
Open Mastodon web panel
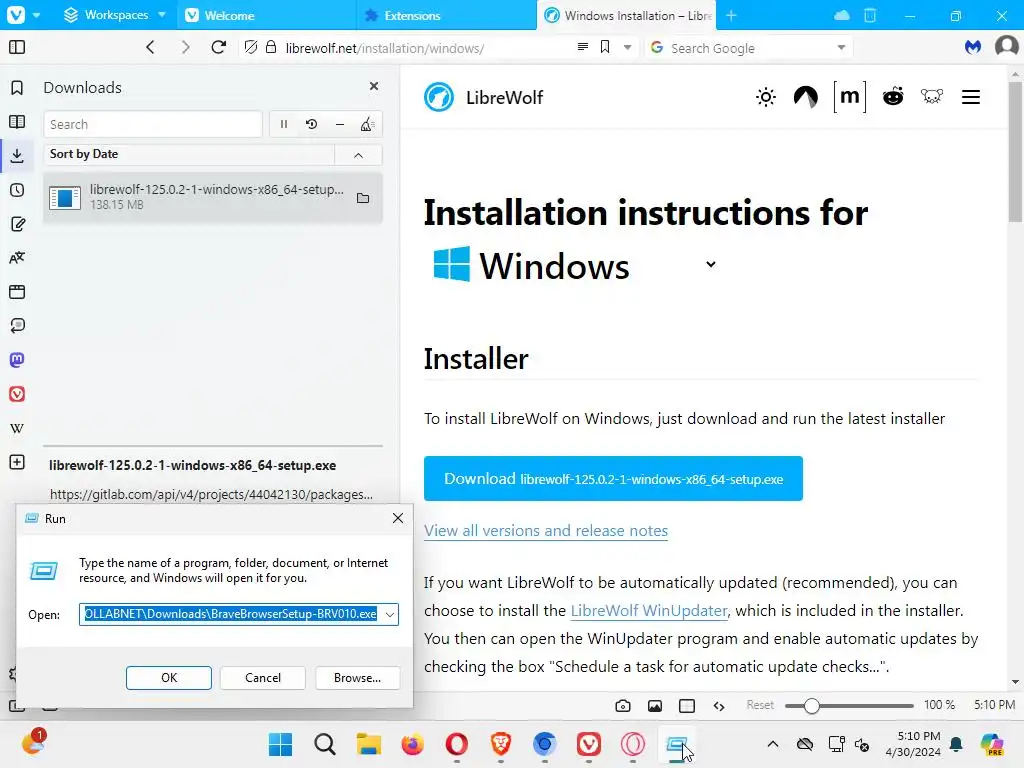click(17, 360)
